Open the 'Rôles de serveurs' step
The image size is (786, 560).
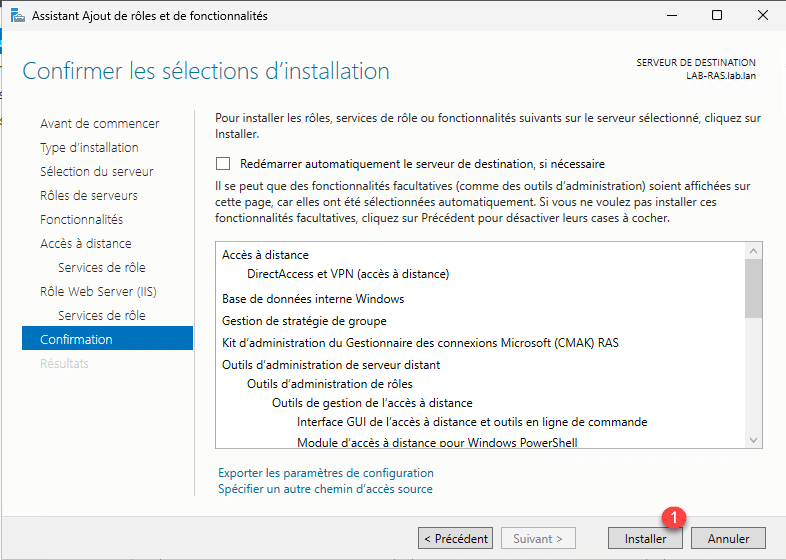point(89,196)
